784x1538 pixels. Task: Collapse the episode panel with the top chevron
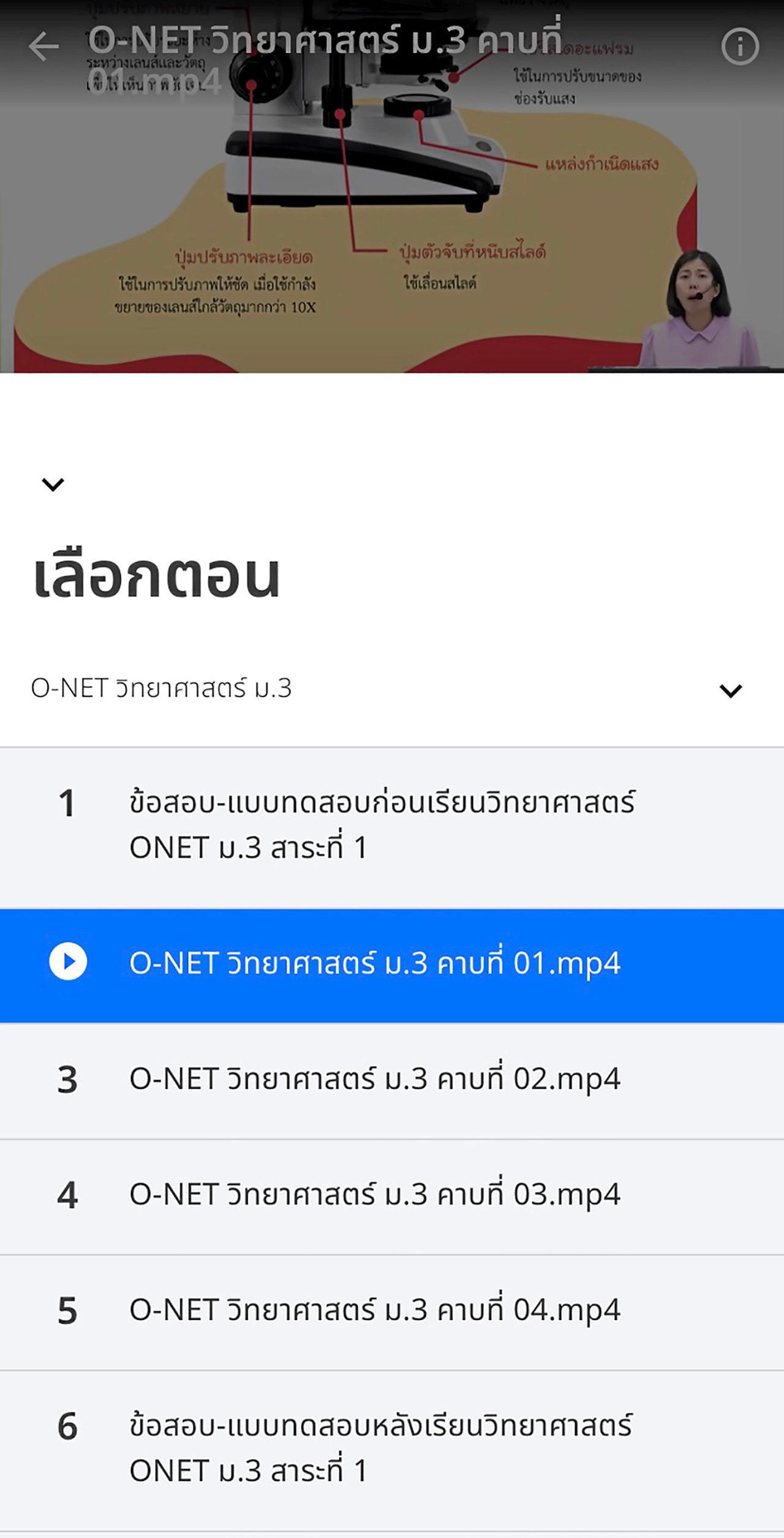click(x=53, y=485)
